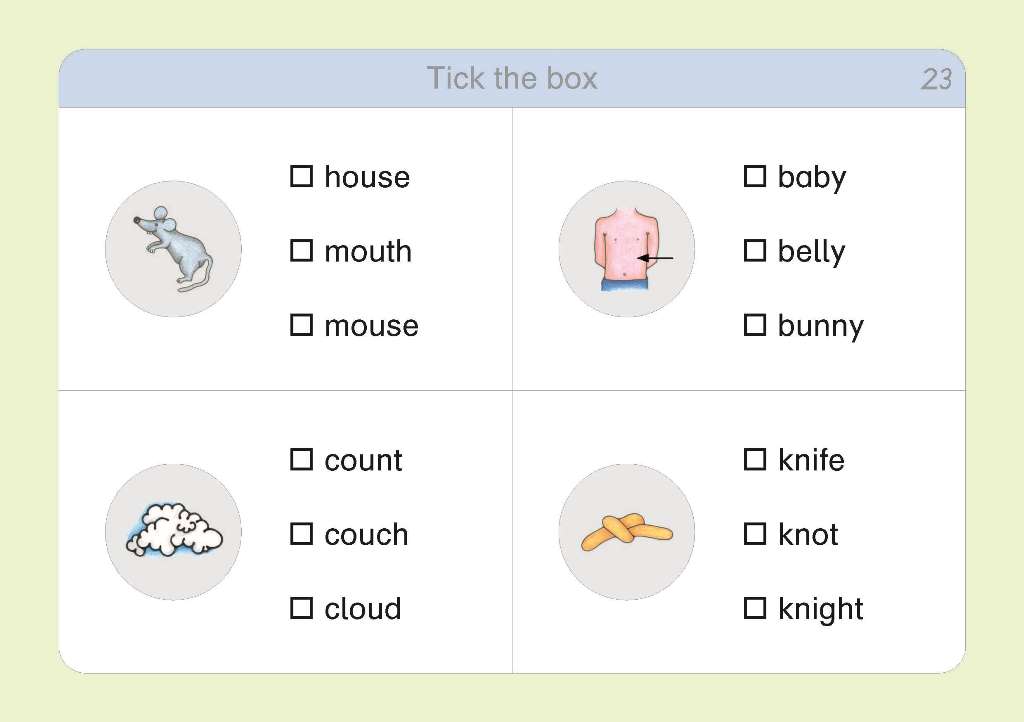
Task: Tick the count checkbox
Action: click(301, 460)
